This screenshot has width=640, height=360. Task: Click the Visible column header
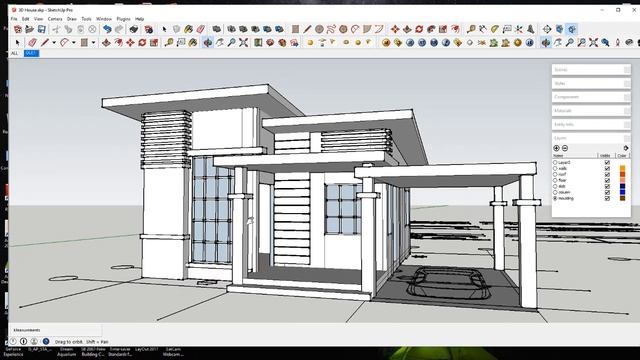607,156
